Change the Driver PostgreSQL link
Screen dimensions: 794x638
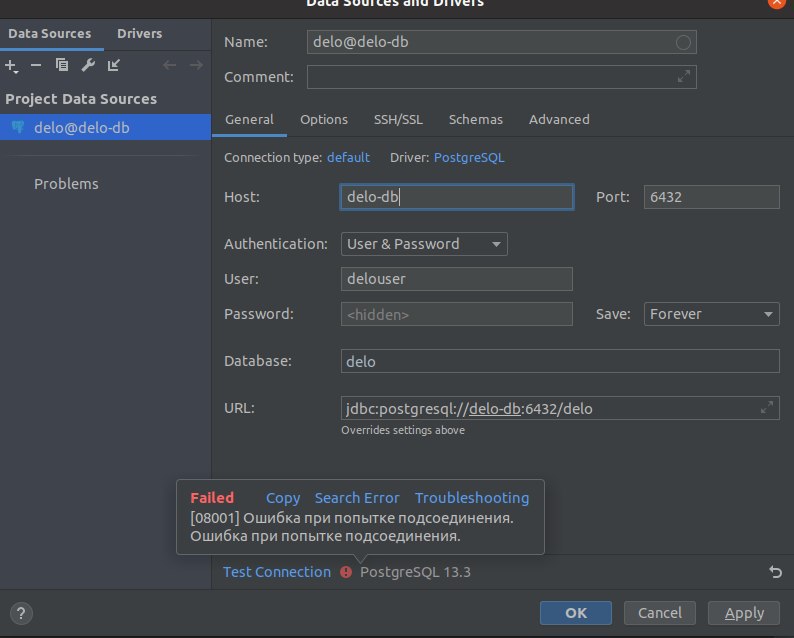tap(469, 157)
